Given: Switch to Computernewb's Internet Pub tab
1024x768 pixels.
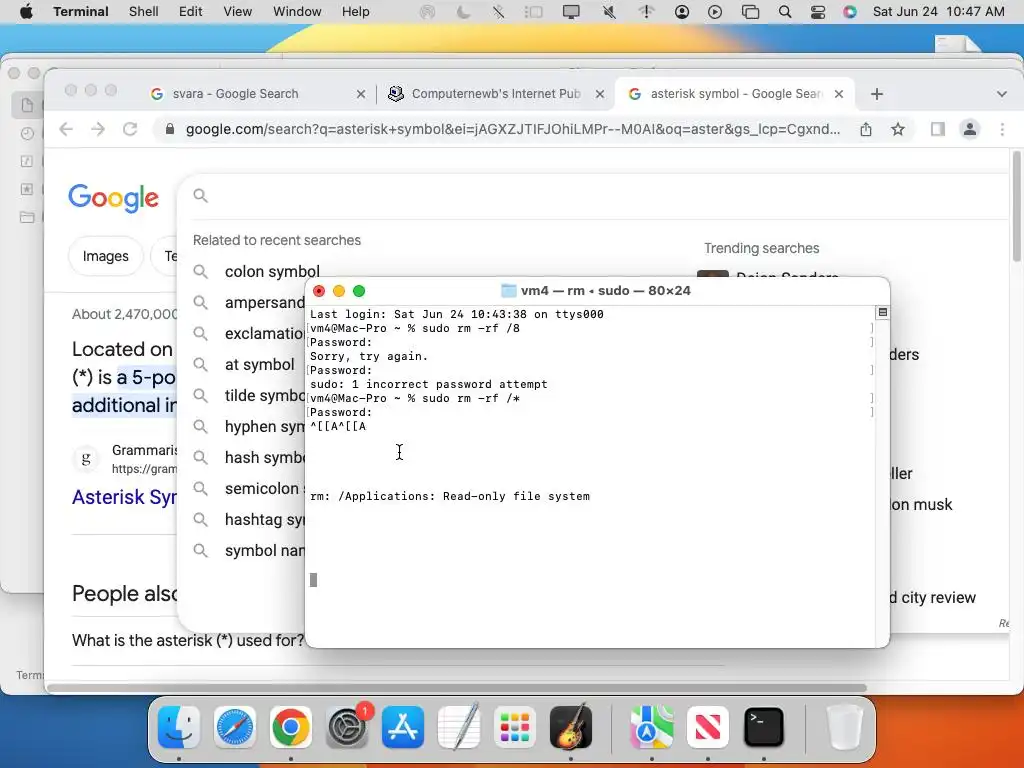Looking at the screenshot, I should click(x=495, y=93).
